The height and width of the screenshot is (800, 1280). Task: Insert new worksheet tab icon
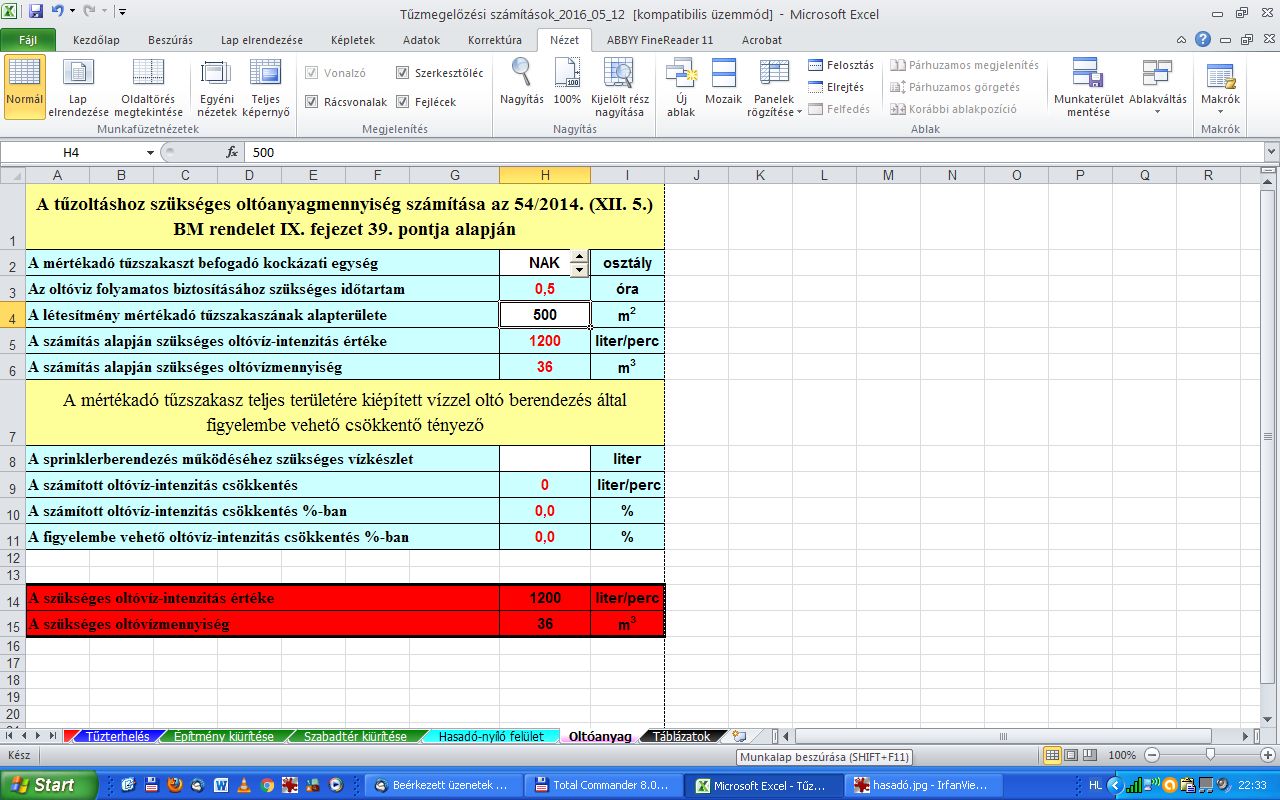739,736
